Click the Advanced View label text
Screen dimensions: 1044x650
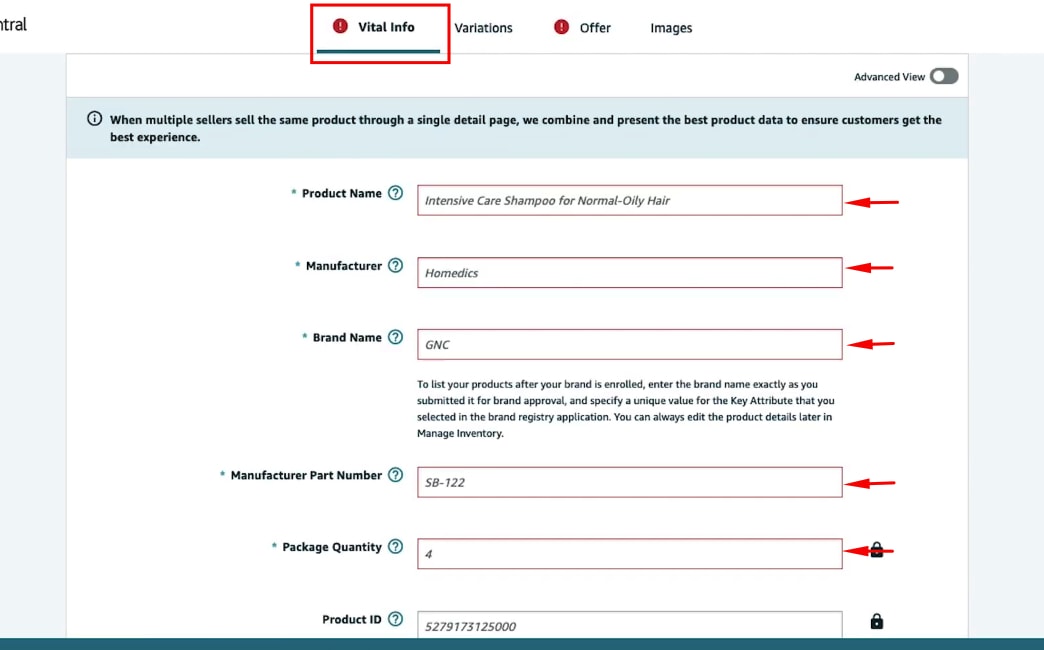click(x=889, y=77)
